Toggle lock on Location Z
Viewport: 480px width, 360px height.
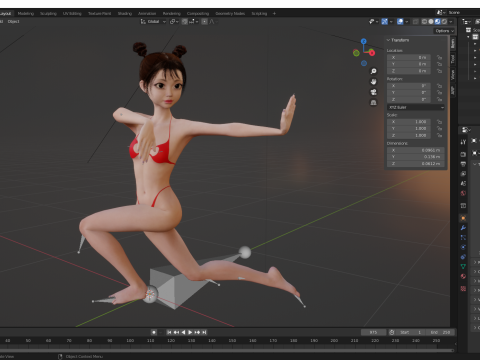point(439,71)
